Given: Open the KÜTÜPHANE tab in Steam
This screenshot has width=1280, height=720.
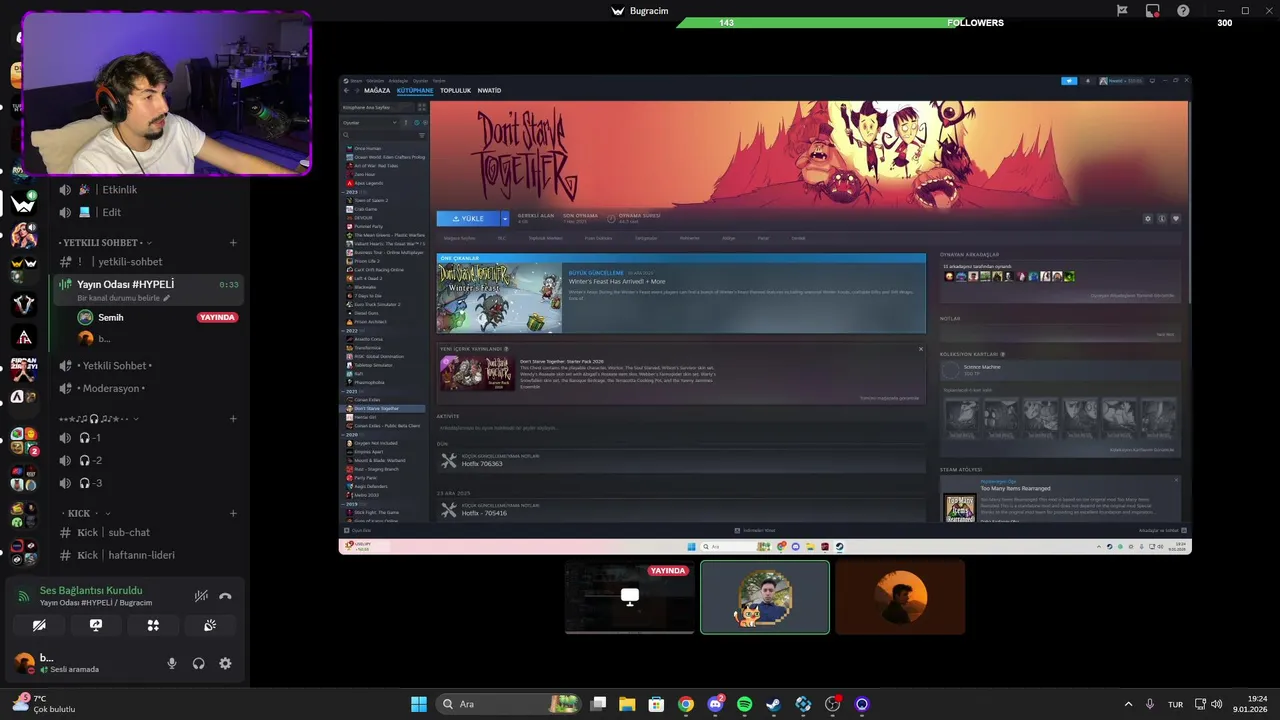Looking at the screenshot, I should (415, 91).
